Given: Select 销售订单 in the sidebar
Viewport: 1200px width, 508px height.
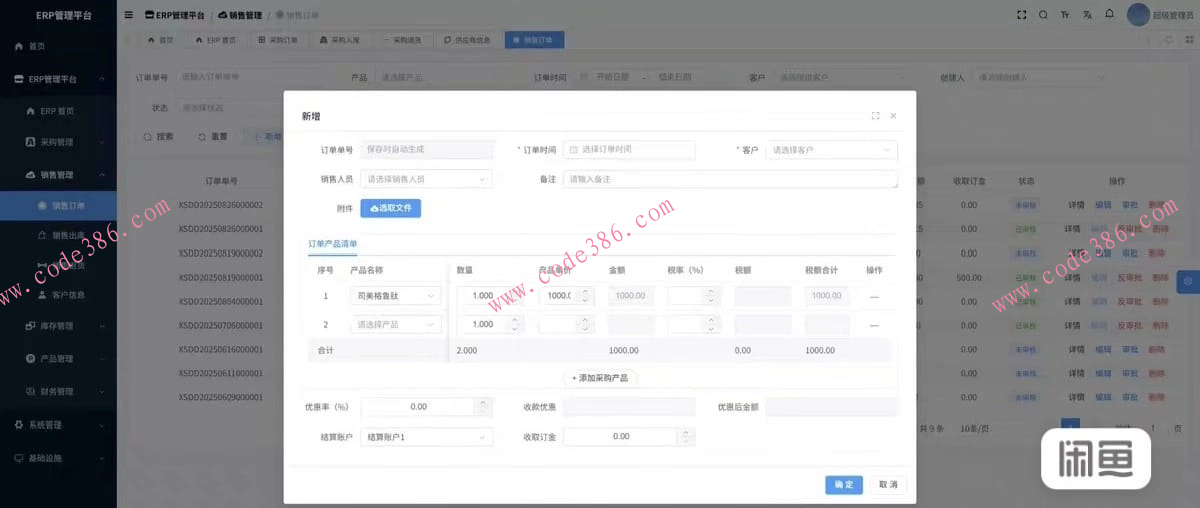Looking at the screenshot, I should click(58, 206).
